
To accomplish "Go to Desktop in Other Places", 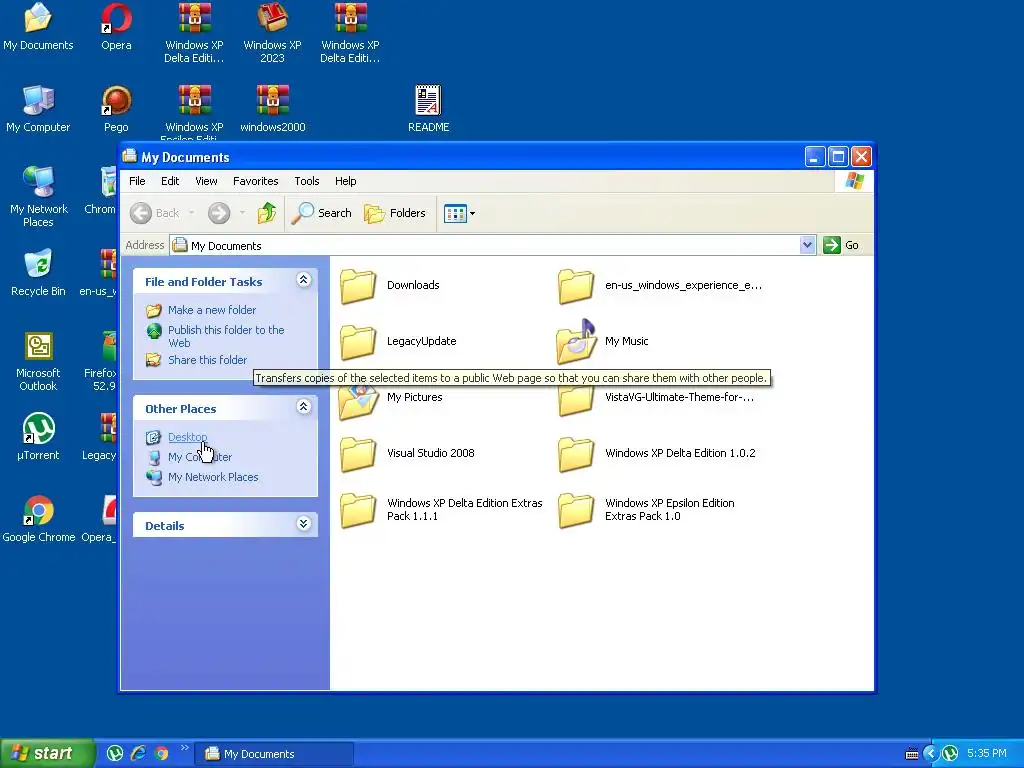I will [x=187, y=437].
